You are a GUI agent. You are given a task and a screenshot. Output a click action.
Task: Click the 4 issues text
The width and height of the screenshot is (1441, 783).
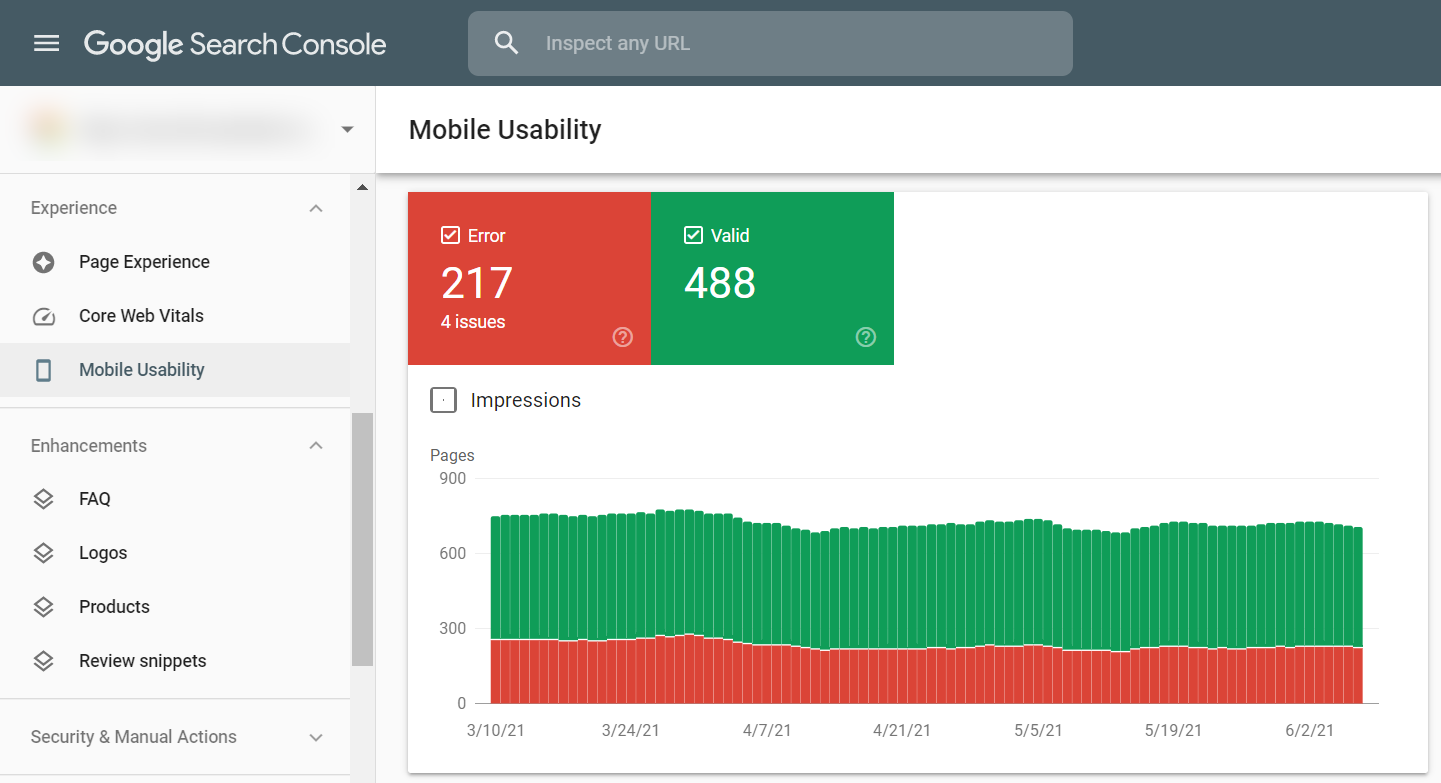[x=473, y=322]
